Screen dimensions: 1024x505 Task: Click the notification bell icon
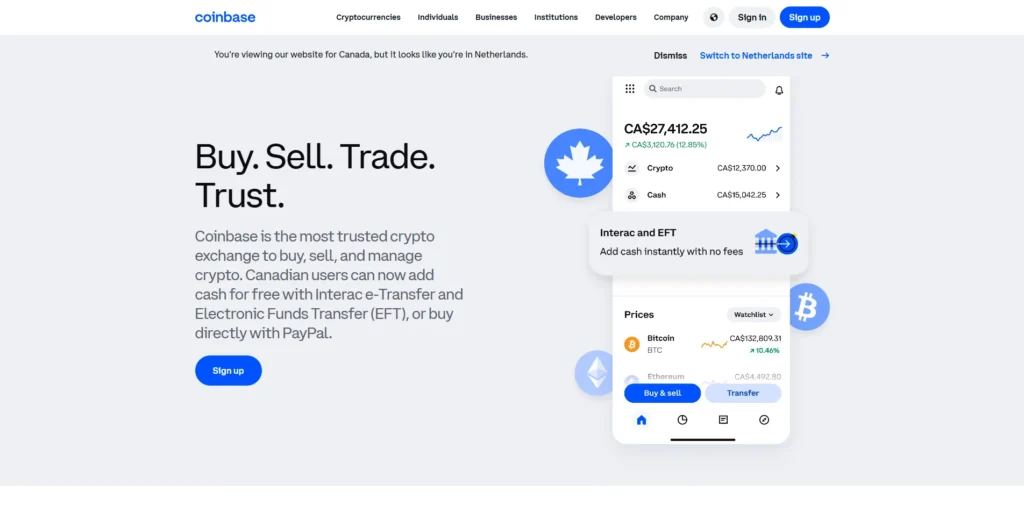pos(778,90)
